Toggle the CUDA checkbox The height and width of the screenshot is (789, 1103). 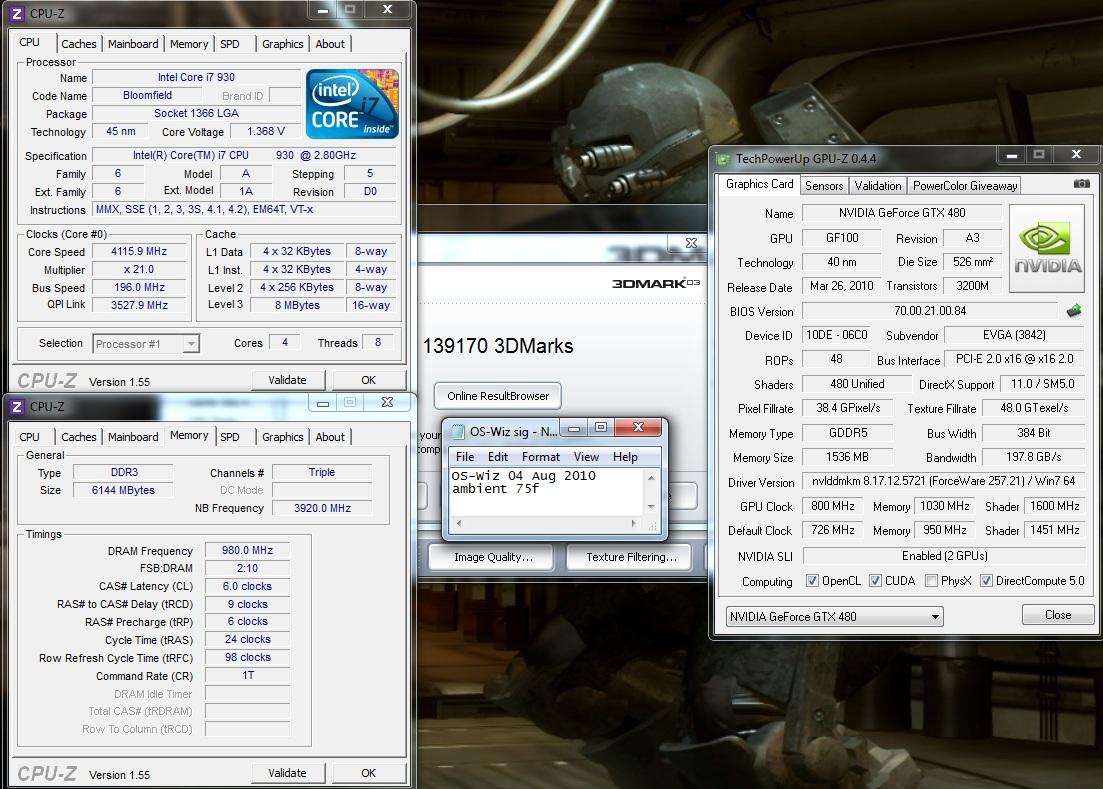875,580
